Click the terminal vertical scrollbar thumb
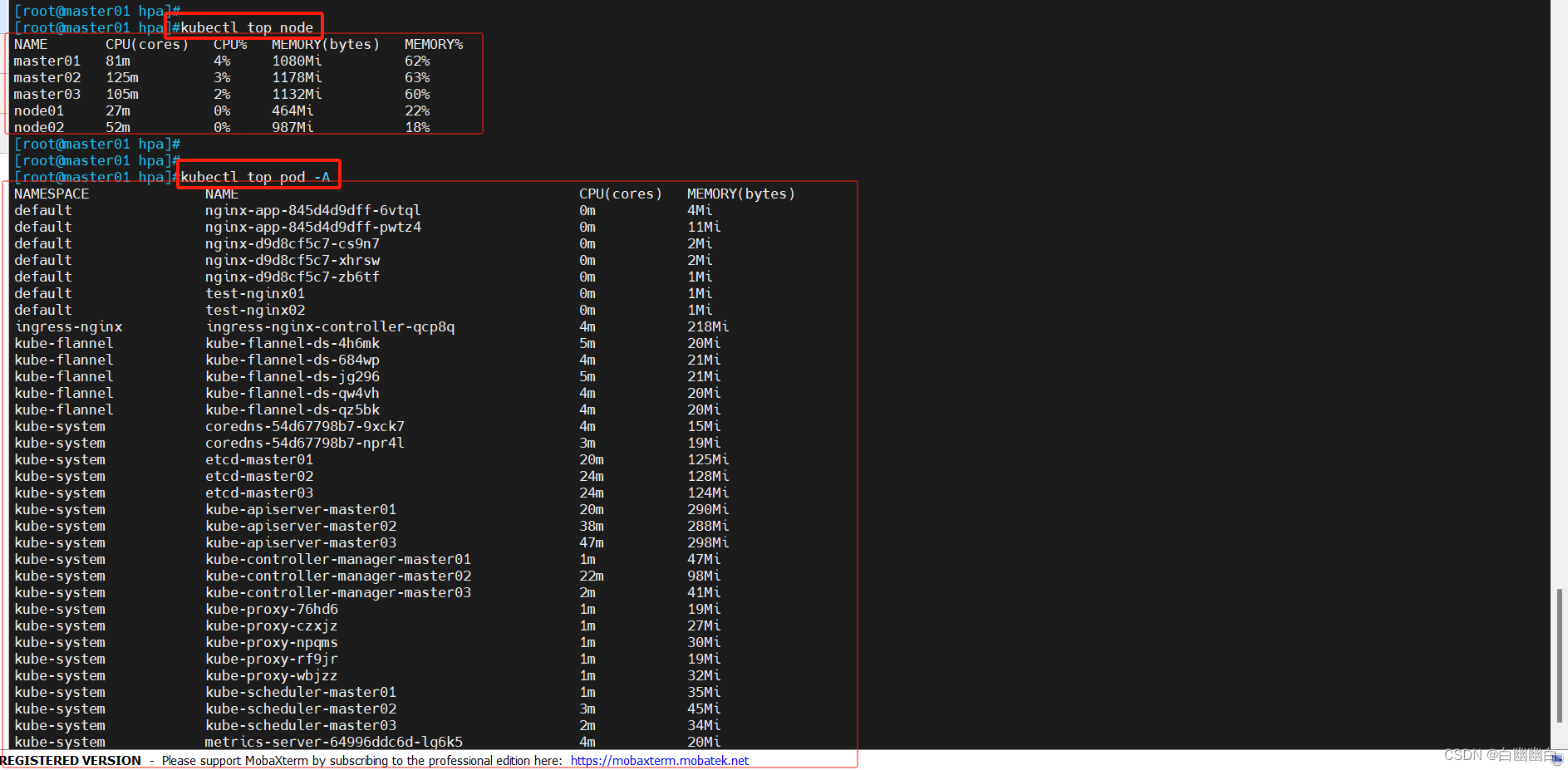The width and height of the screenshot is (1568, 770). coord(1559,655)
